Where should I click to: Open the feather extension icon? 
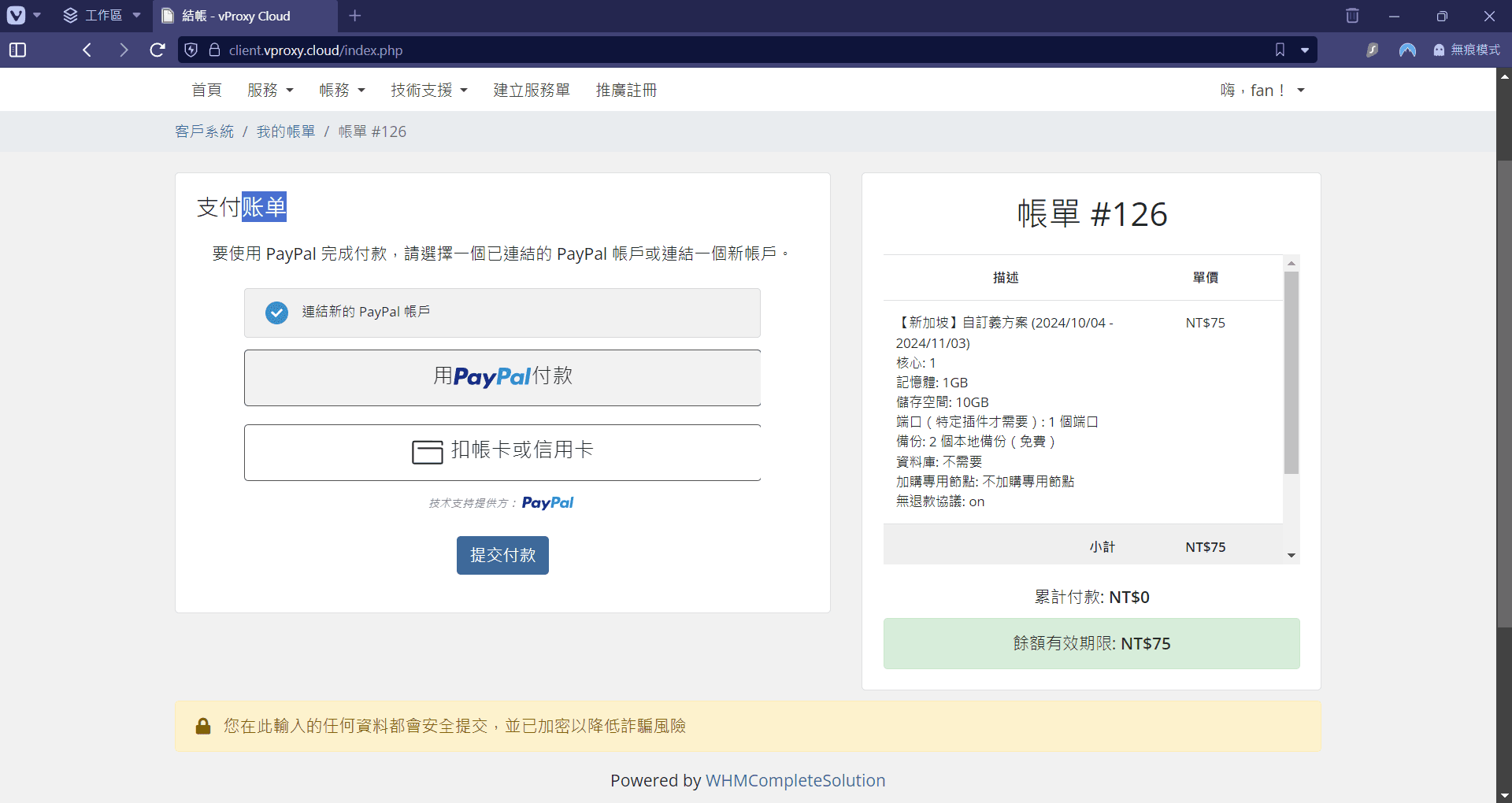[x=1372, y=50]
